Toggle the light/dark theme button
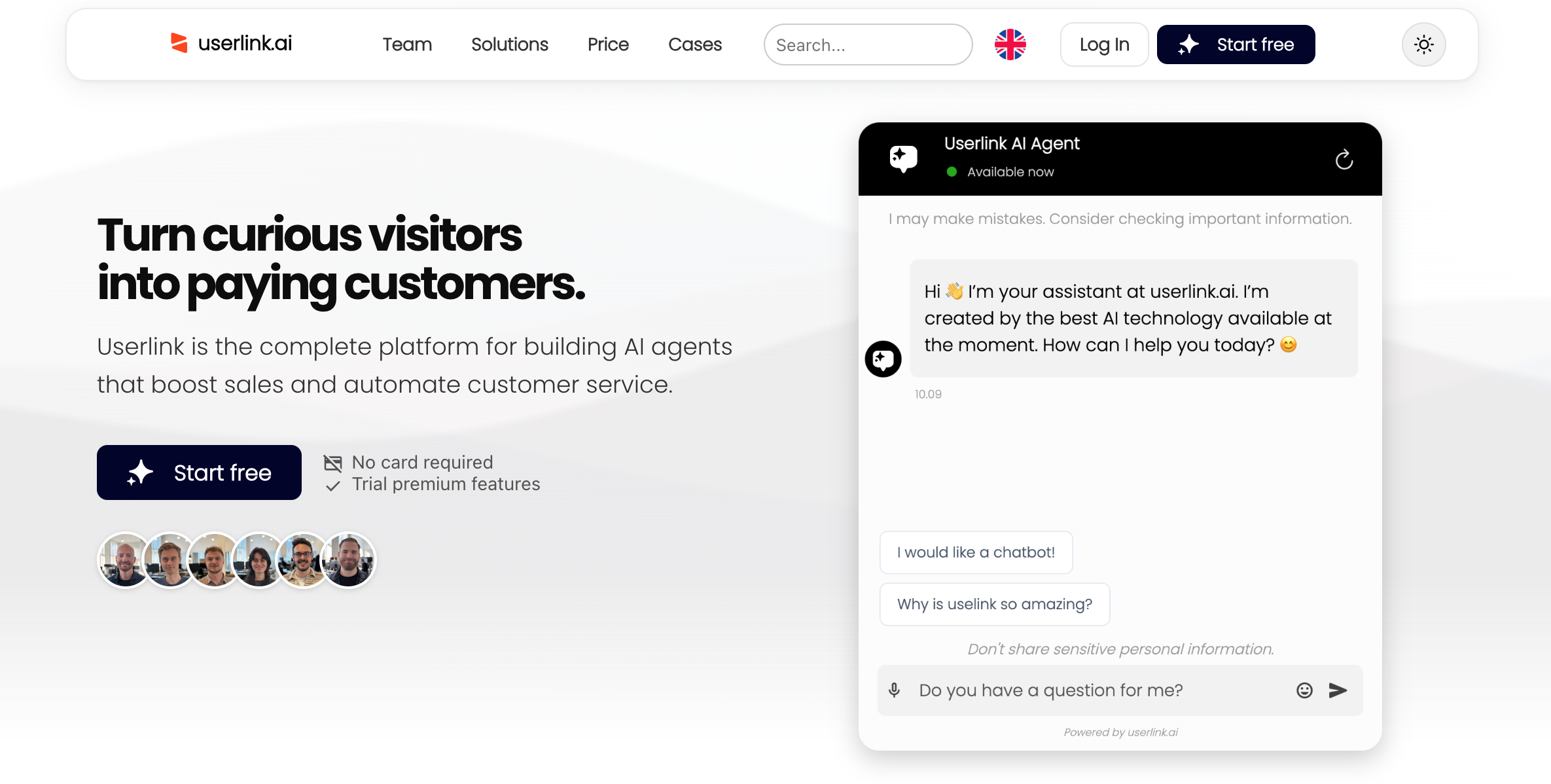1551x784 pixels. tap(1423, 45)
